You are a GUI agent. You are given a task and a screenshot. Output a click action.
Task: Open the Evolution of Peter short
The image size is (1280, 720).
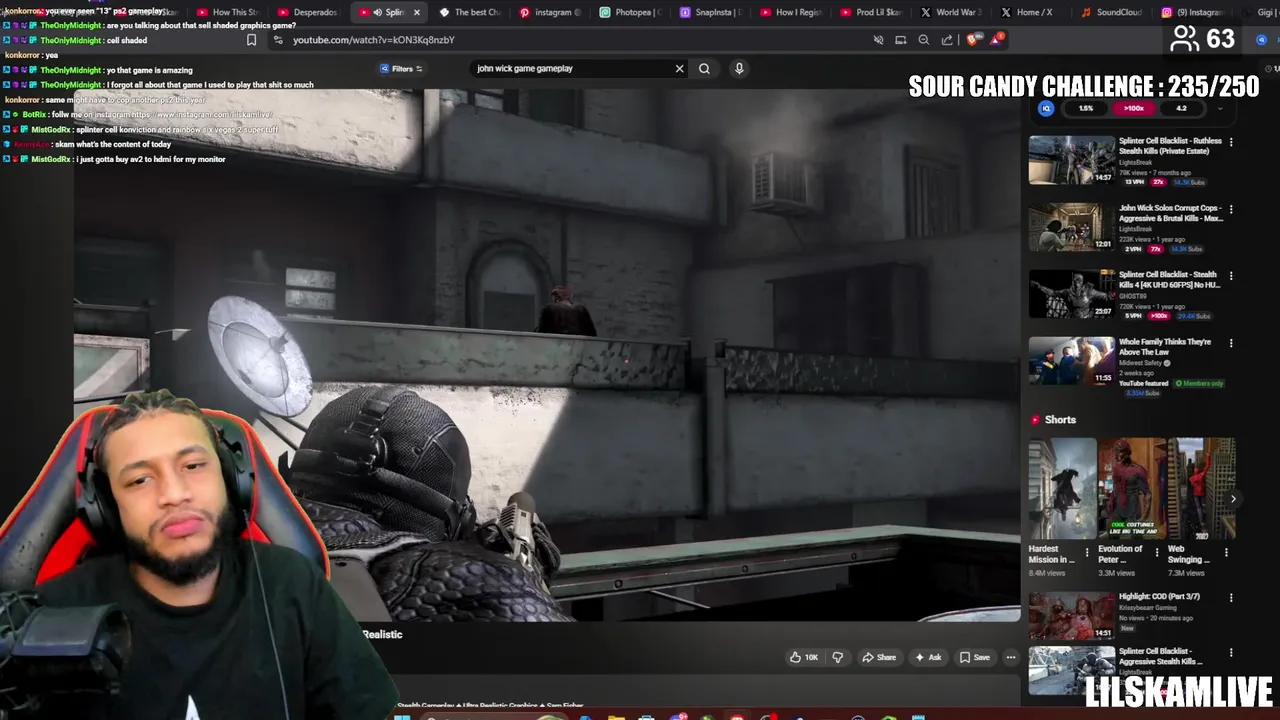pyautogui.click(x=1131, y=488)
